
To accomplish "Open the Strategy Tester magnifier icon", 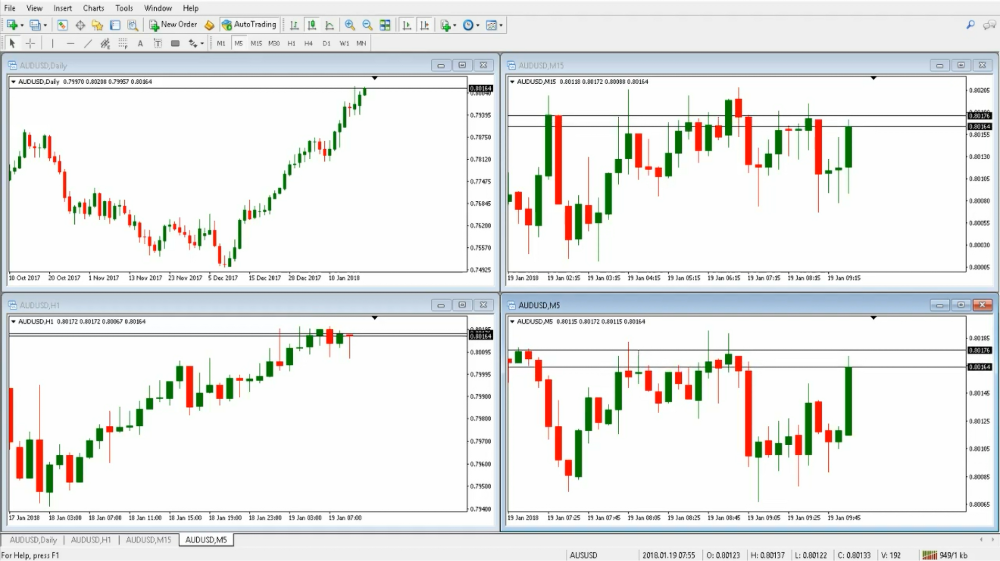I will [x=133, y=25].
